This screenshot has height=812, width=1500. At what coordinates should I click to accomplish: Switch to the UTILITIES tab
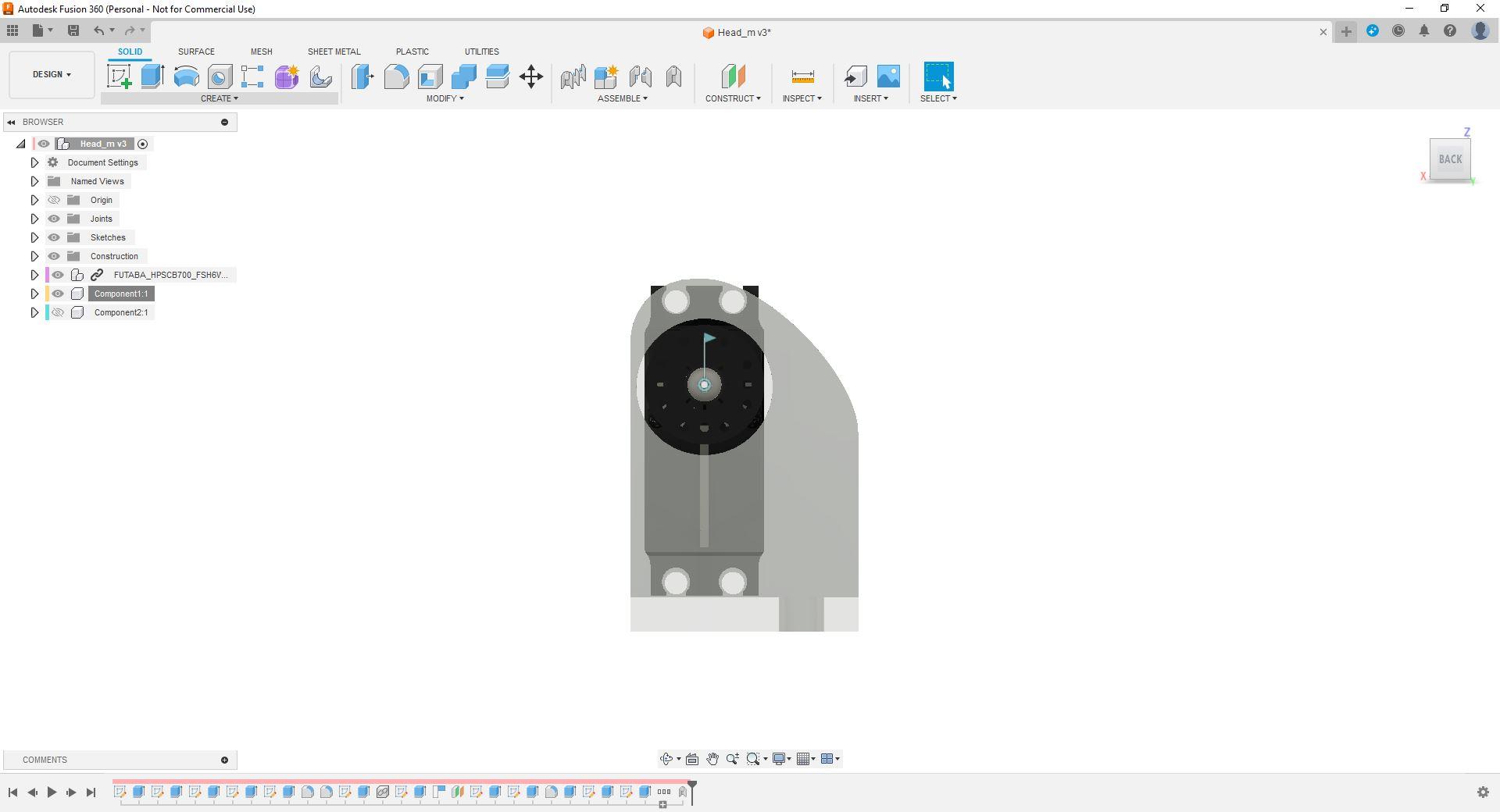coord(481,52)
